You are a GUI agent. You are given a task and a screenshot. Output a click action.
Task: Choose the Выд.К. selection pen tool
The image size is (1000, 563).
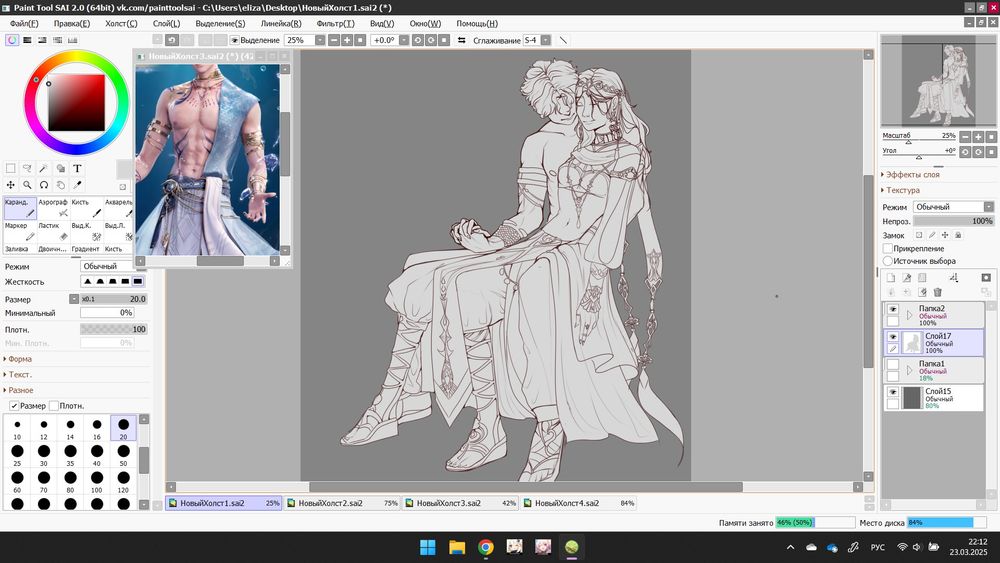pos(85,231)
